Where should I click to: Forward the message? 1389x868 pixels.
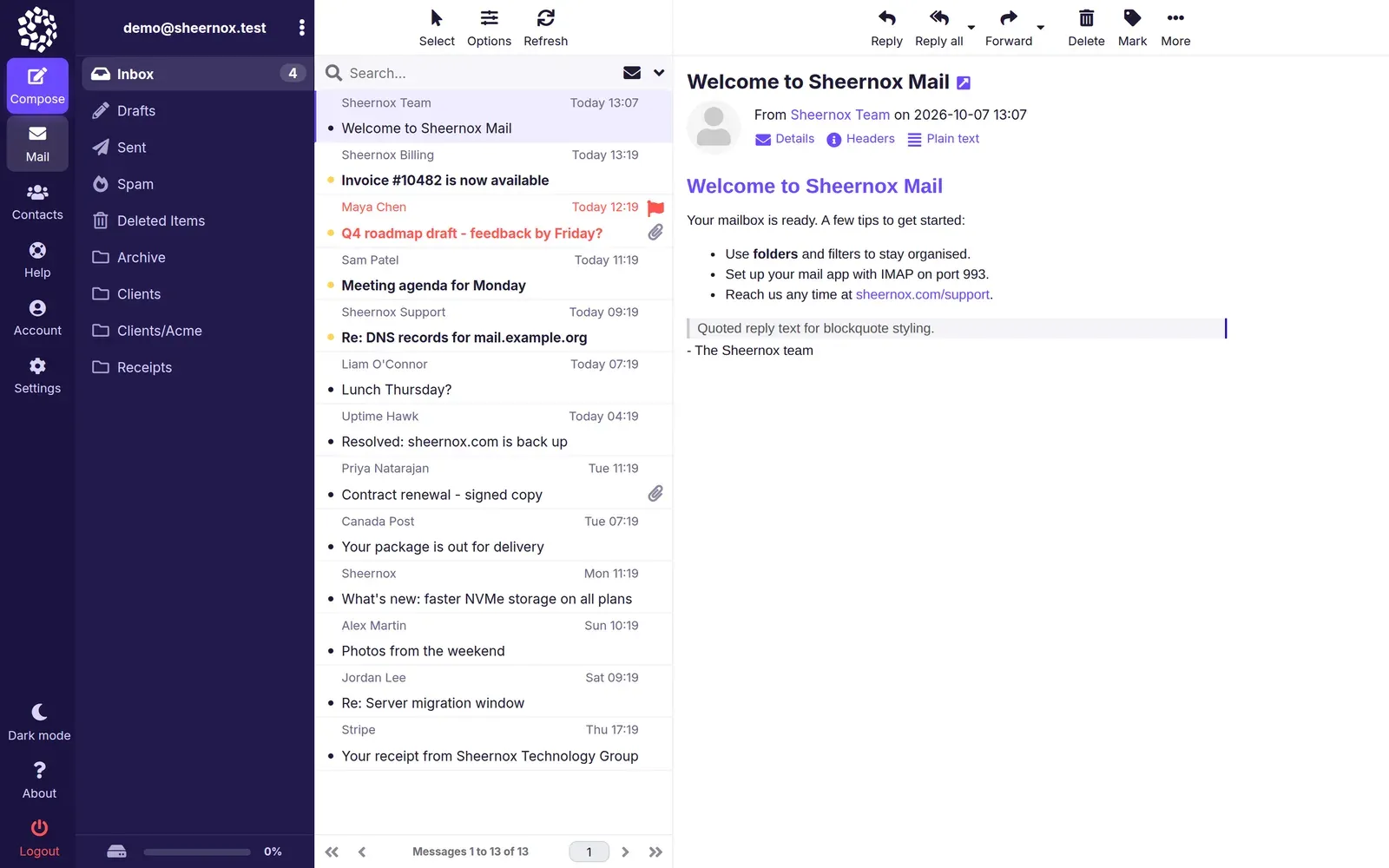coord(1008,28)
